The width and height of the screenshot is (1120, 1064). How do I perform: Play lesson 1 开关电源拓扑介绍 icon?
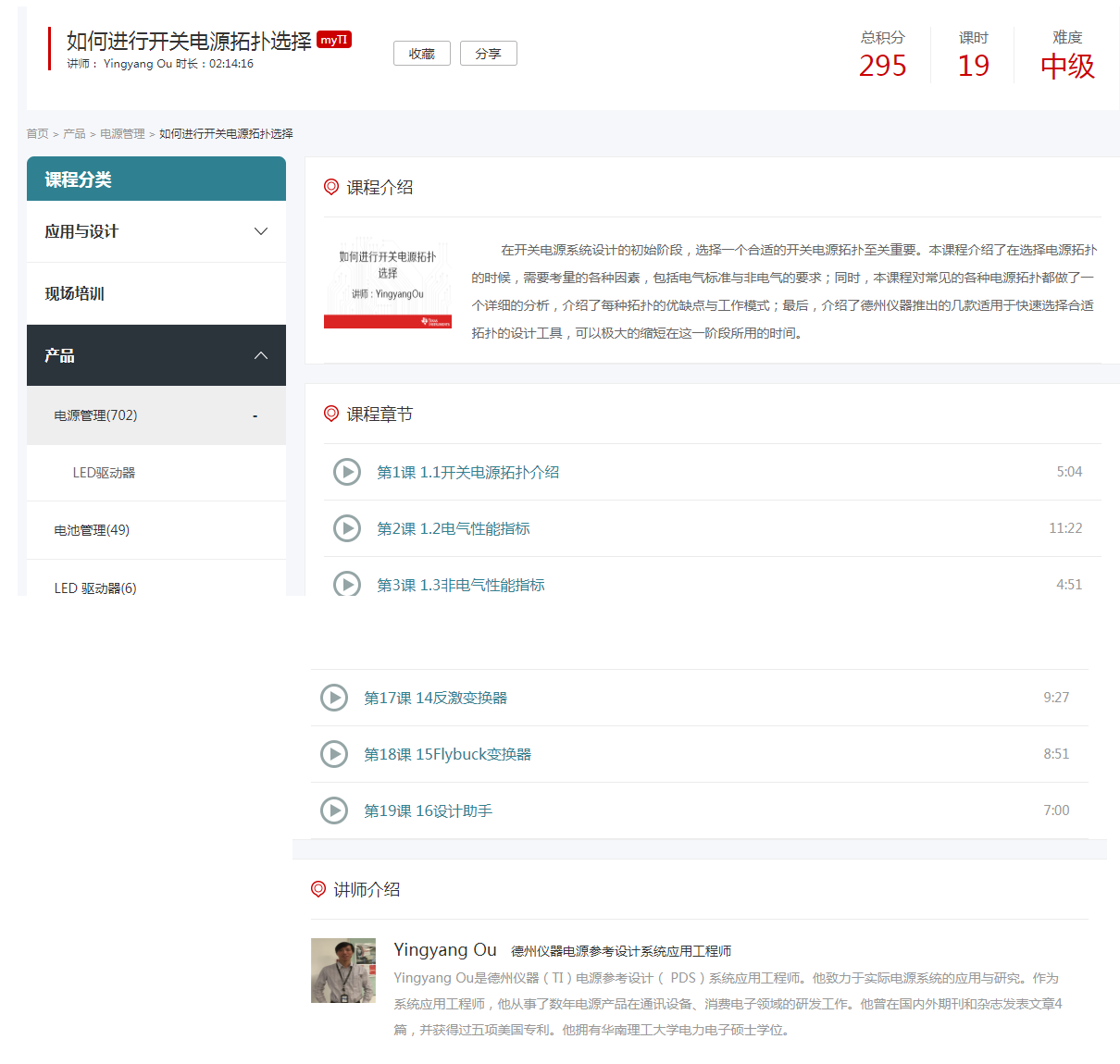click(x=347, y=472)
